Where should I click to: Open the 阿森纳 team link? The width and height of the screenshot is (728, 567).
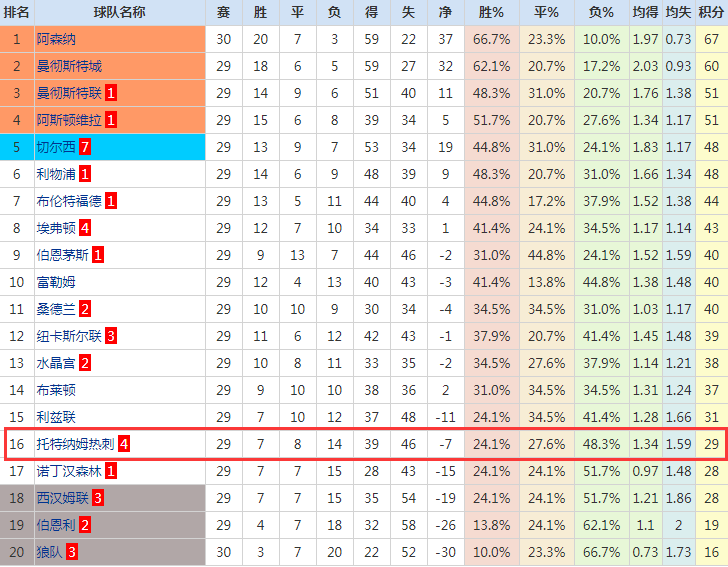(56, 39)
